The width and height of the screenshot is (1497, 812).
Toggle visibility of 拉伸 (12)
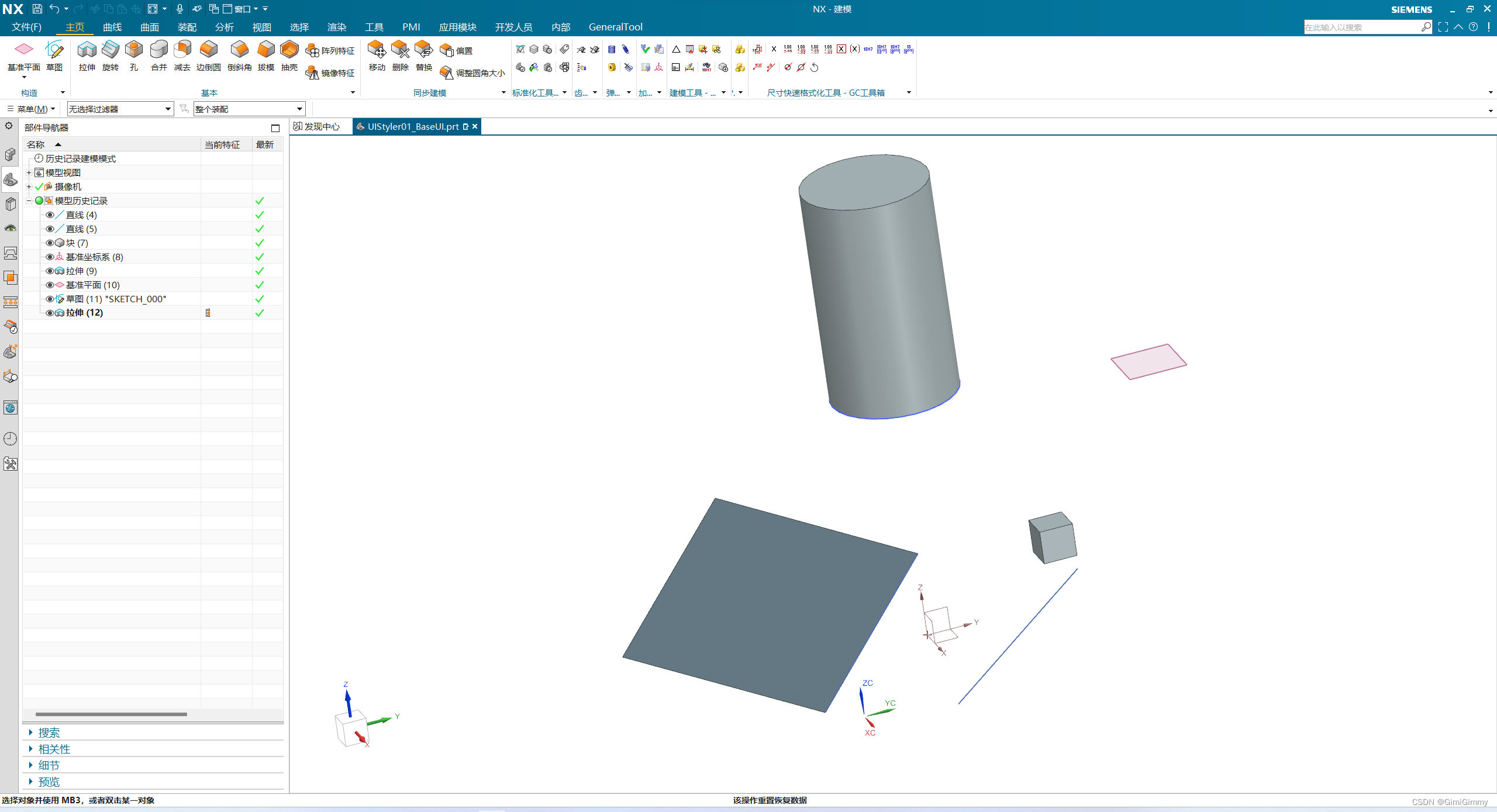[x=50, y=313]
